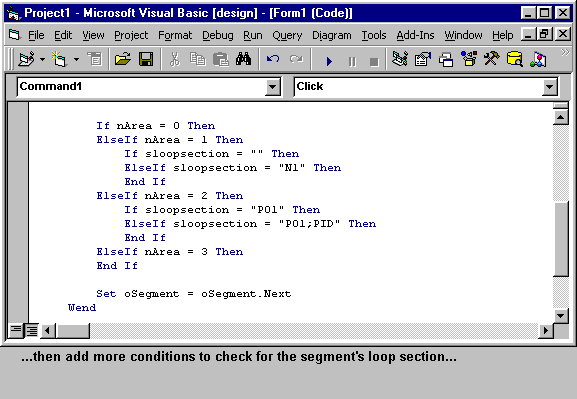
Task: Open the Diagram menu
Action: point(332,35)
